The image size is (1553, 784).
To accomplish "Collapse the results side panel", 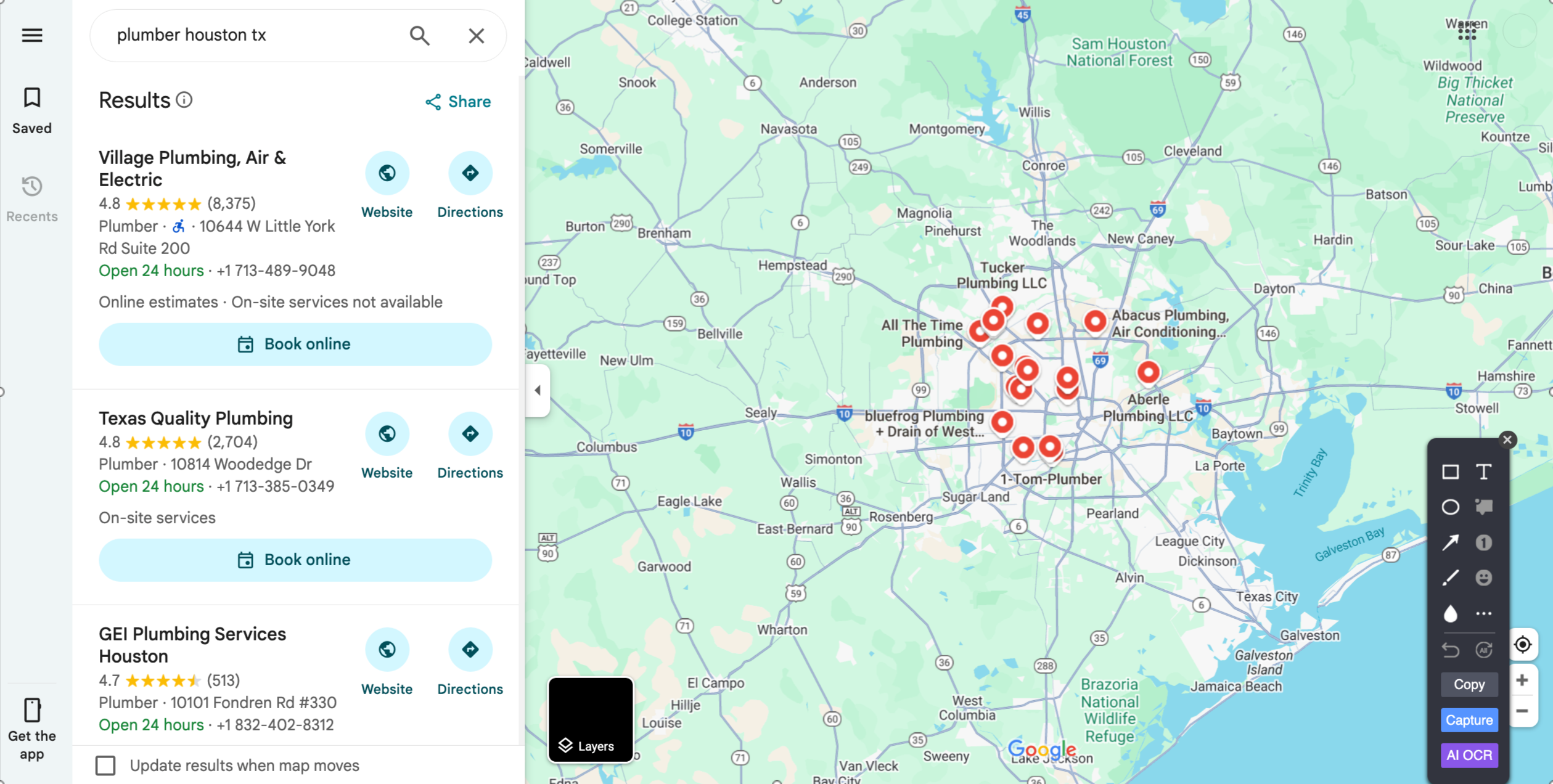I will pos(538,390).
